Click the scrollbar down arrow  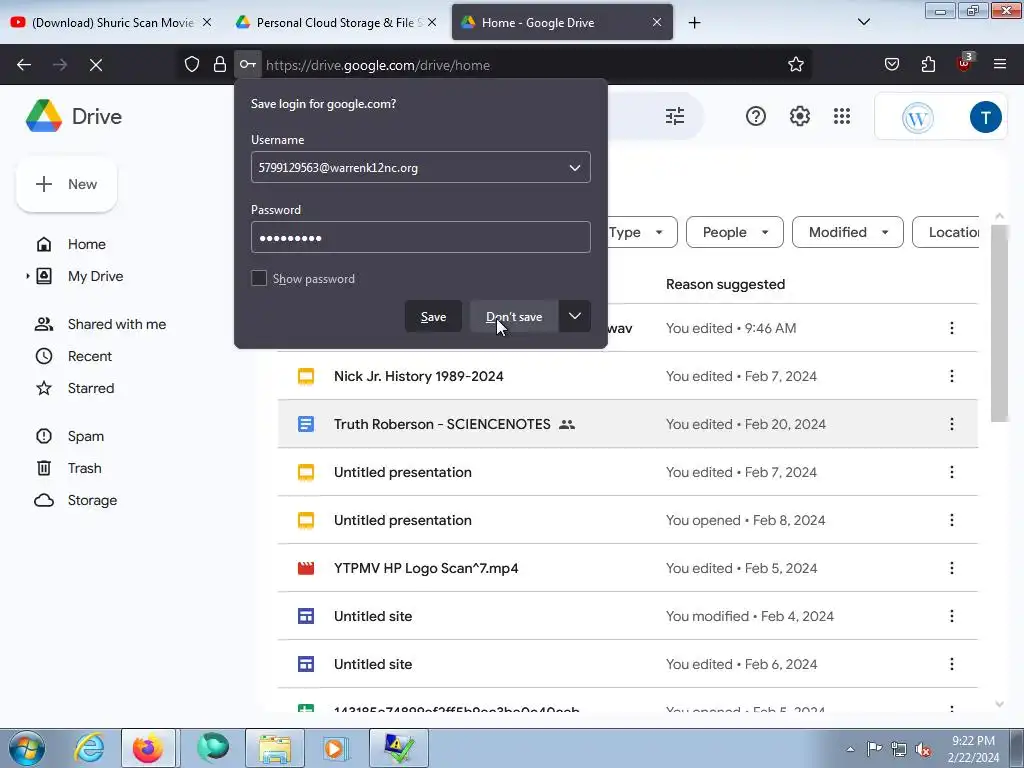click(x=999, y=704)
